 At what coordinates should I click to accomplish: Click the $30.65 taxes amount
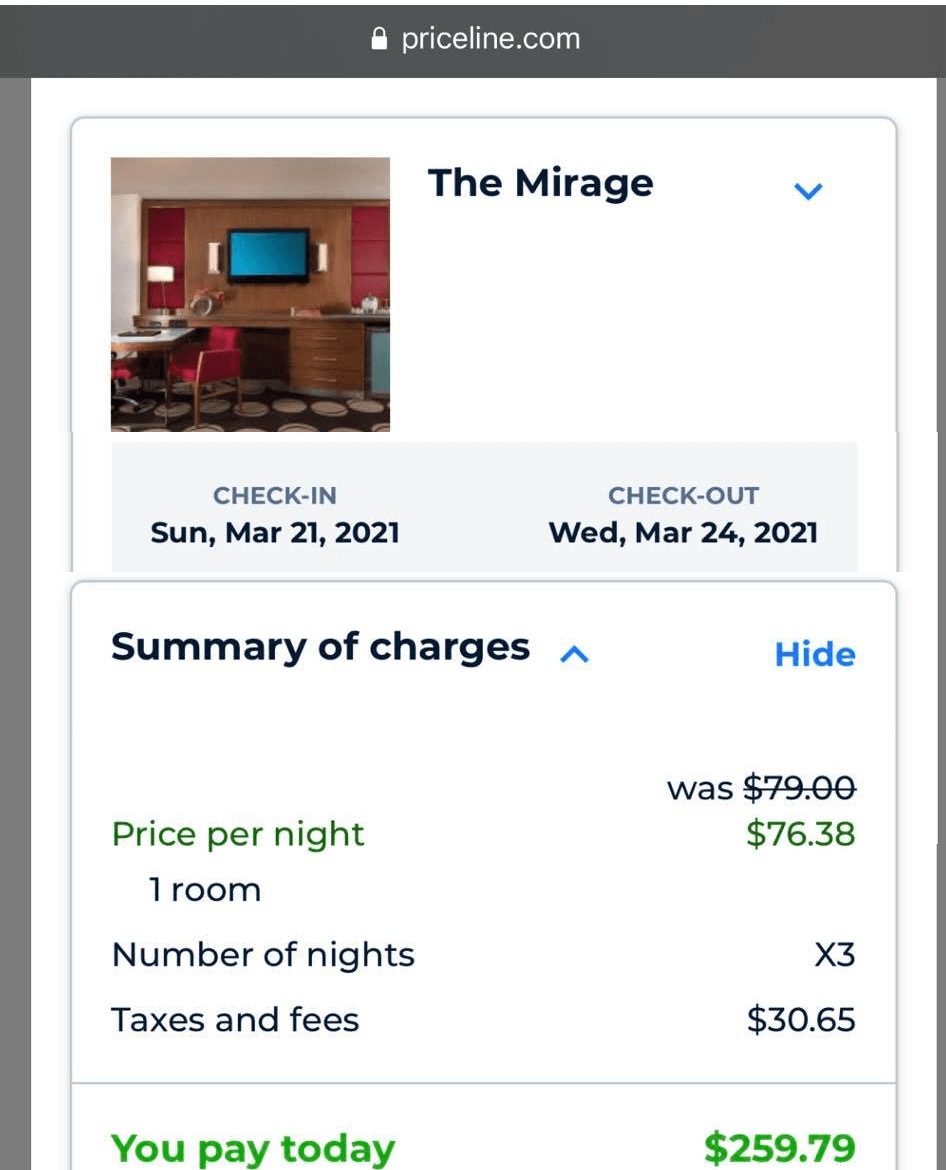pos(801,1020)
